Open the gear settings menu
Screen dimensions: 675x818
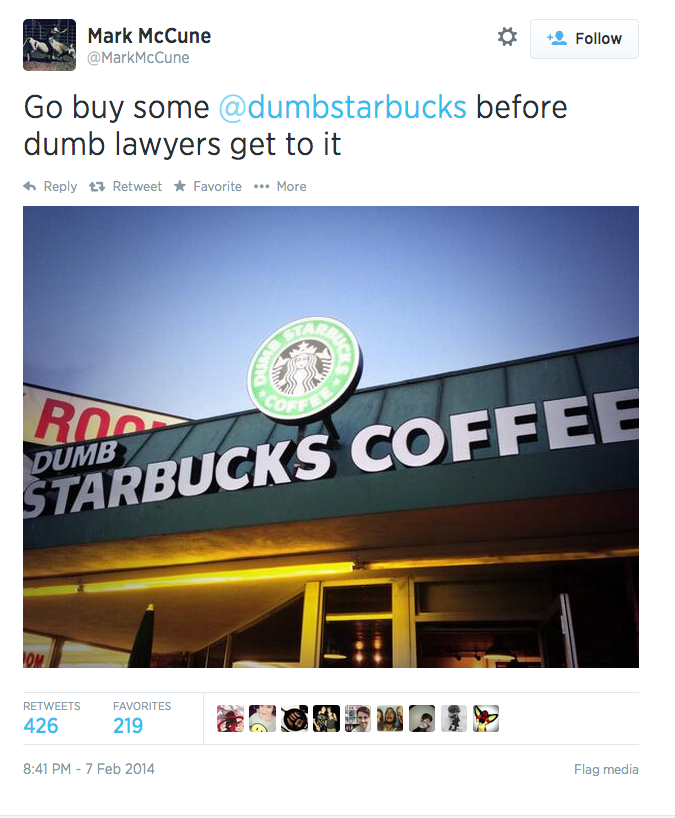pos(507,38)
